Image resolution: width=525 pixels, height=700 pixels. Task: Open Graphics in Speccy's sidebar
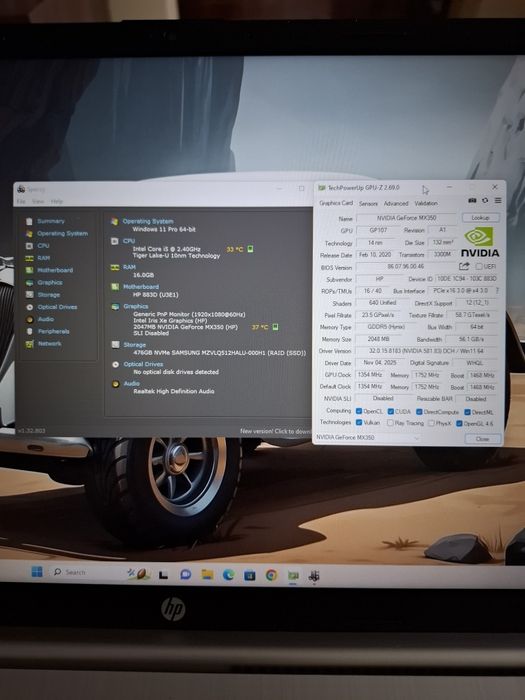click(50, 283)
